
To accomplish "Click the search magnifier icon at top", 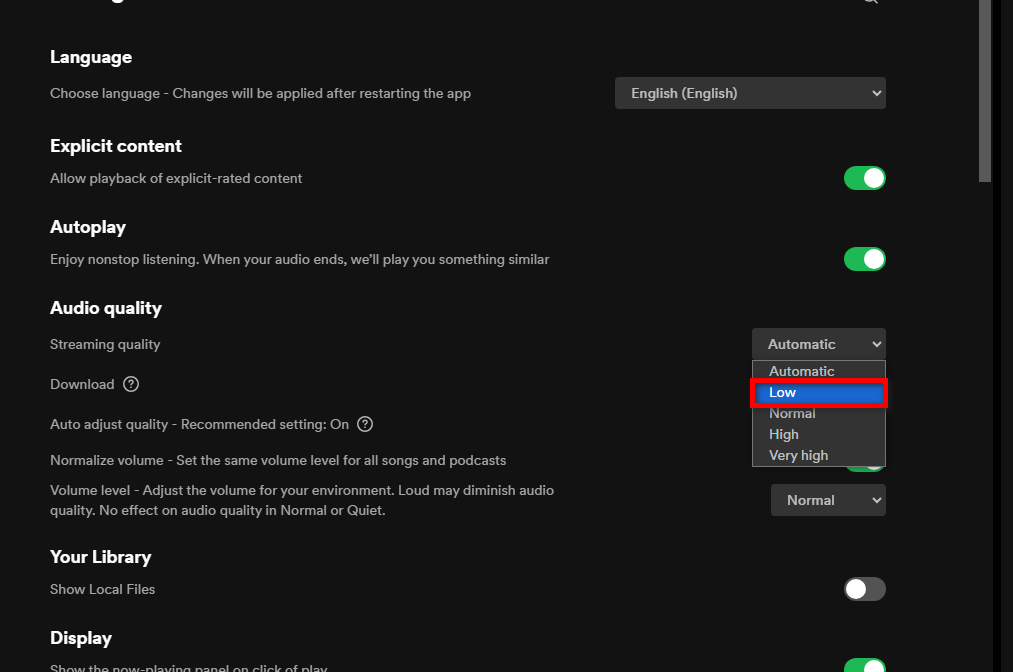I will coord(870,2).
